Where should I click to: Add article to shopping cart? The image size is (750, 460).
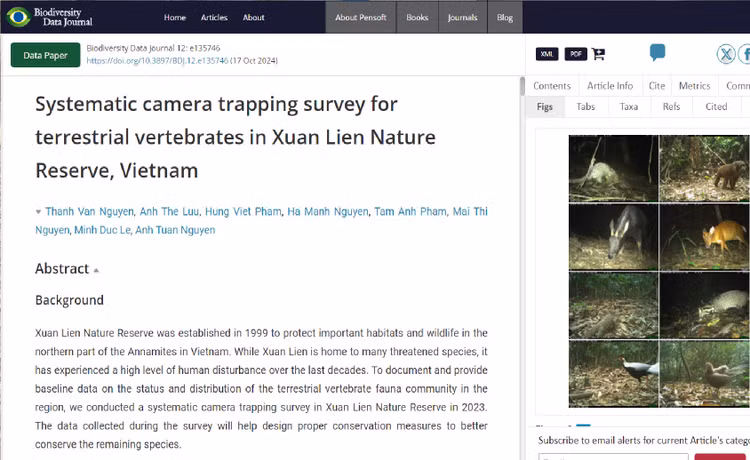pyautogui.click(x=598, y=54)
